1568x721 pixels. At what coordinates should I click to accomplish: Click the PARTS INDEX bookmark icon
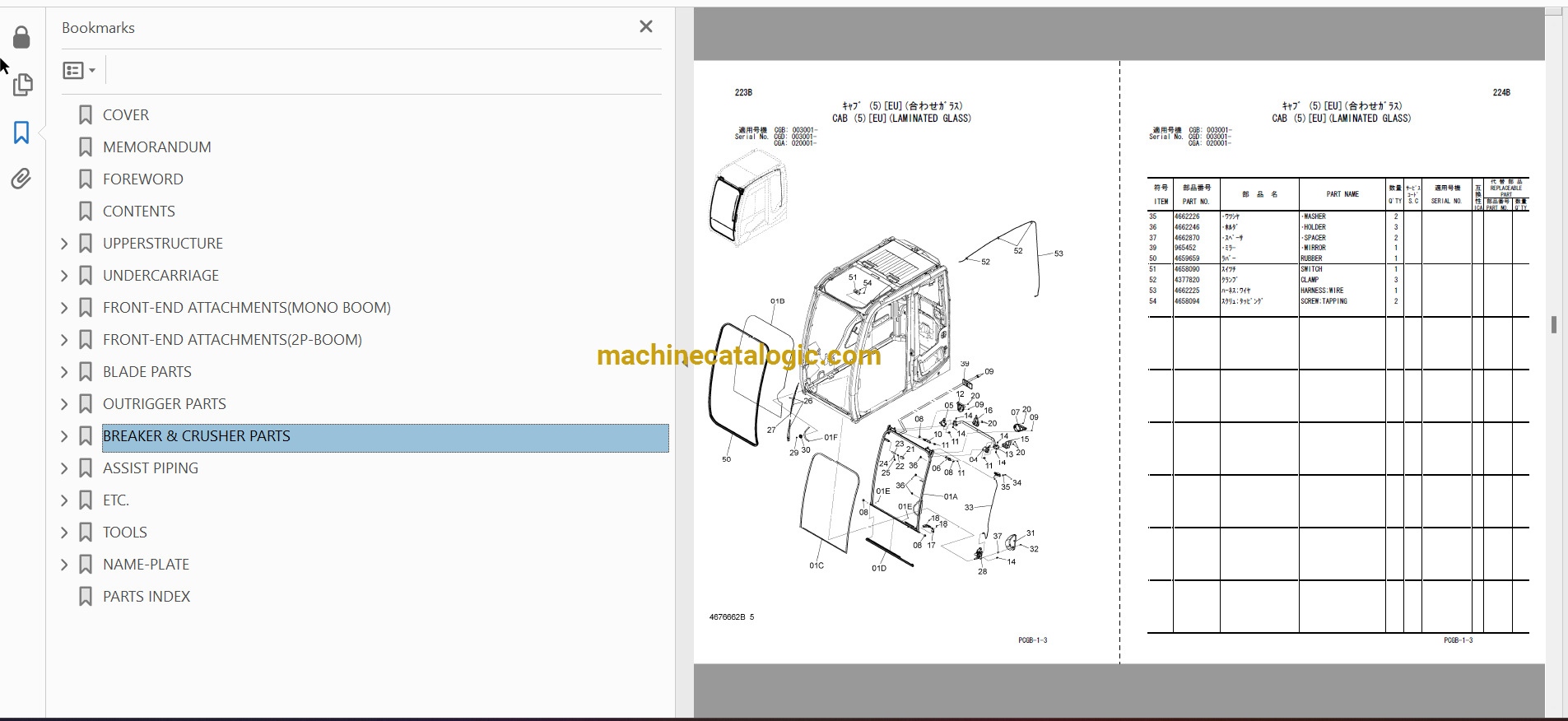[x=86, y=597]
